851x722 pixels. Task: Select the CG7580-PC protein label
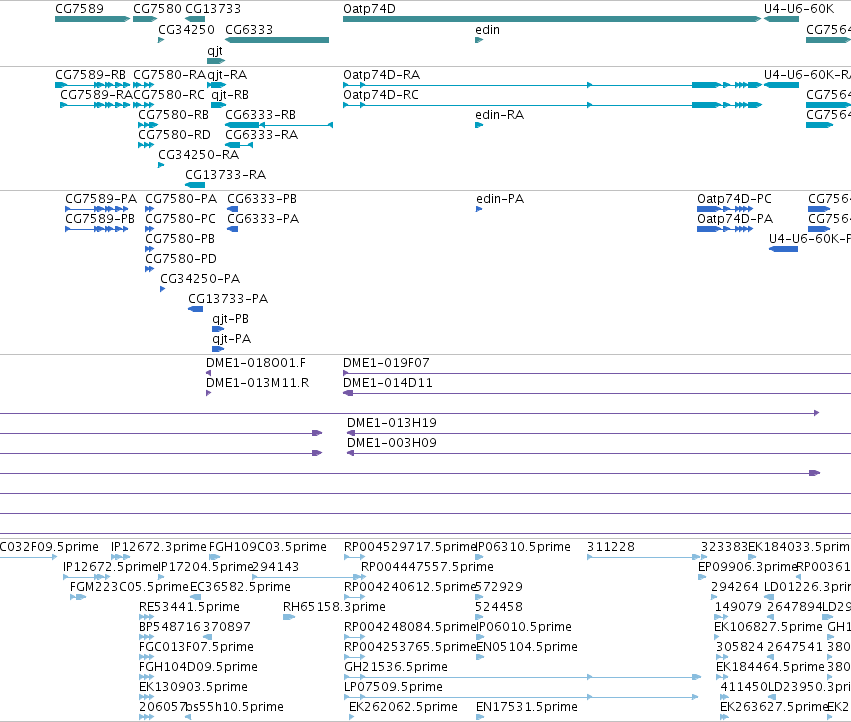[180, 219]
